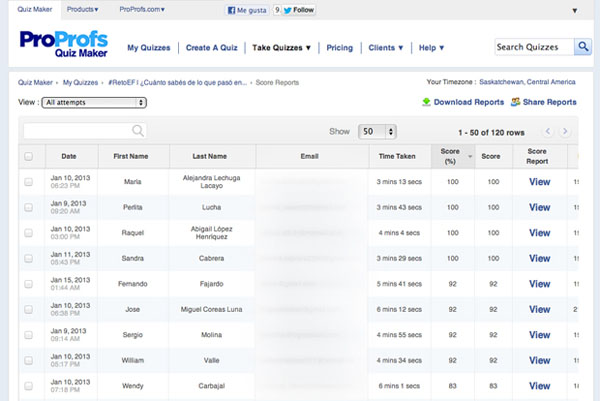Open the ProProfs.com dropdown
The image size is (600, 401).
point(142,9)
